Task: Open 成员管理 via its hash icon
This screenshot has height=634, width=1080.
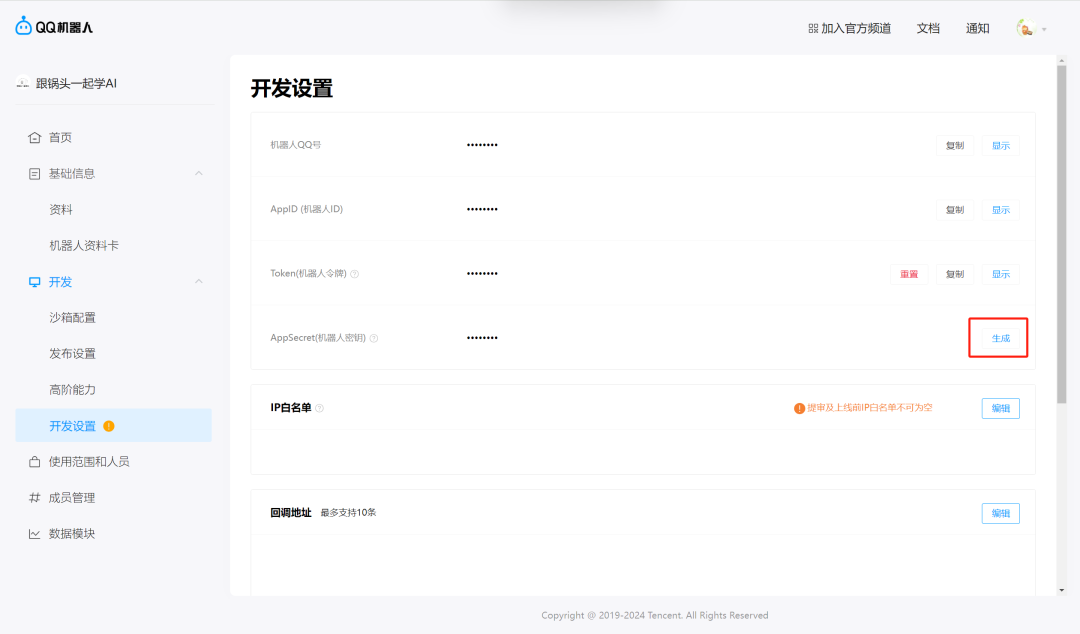Action: click(35, 497)
